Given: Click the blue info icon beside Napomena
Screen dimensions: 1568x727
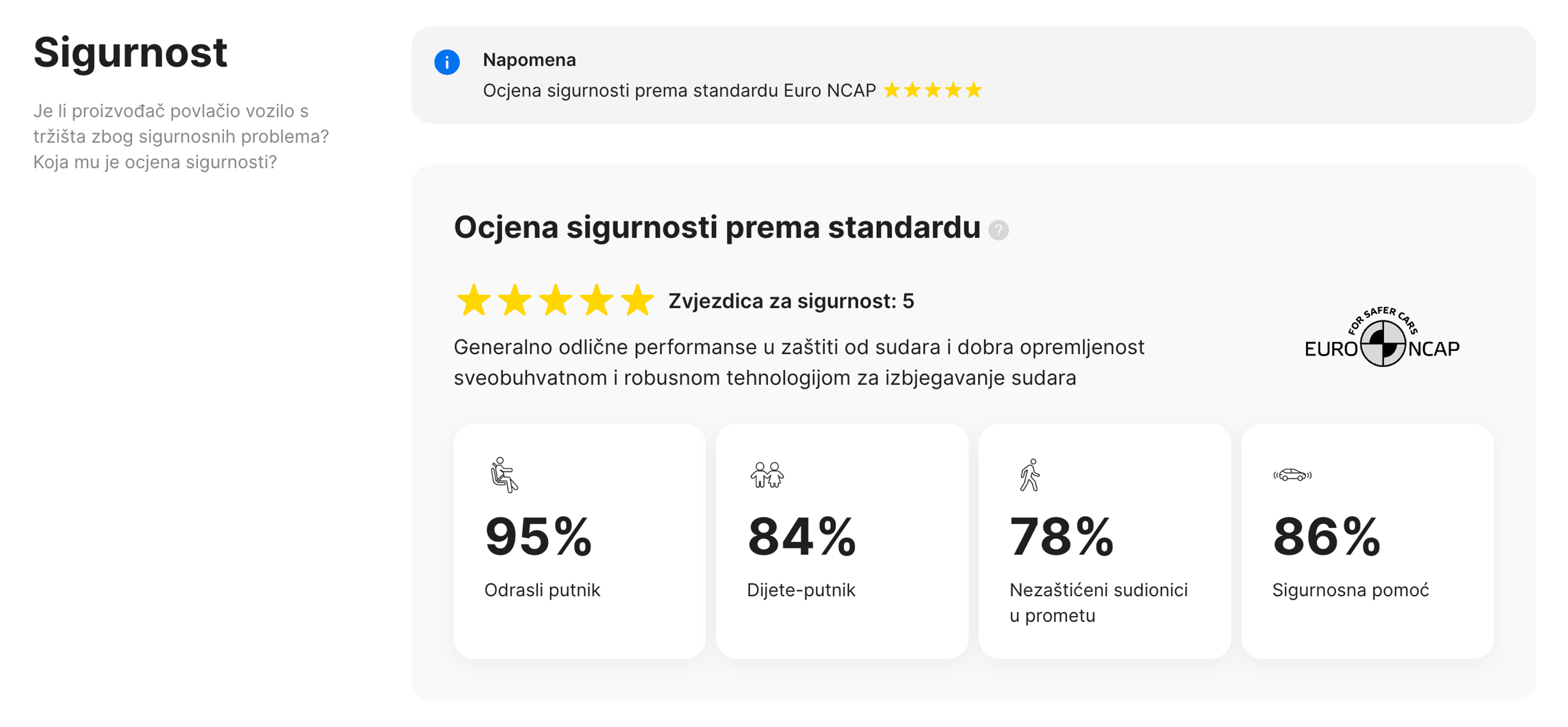Looking at the screenshot, I should 447,63.
